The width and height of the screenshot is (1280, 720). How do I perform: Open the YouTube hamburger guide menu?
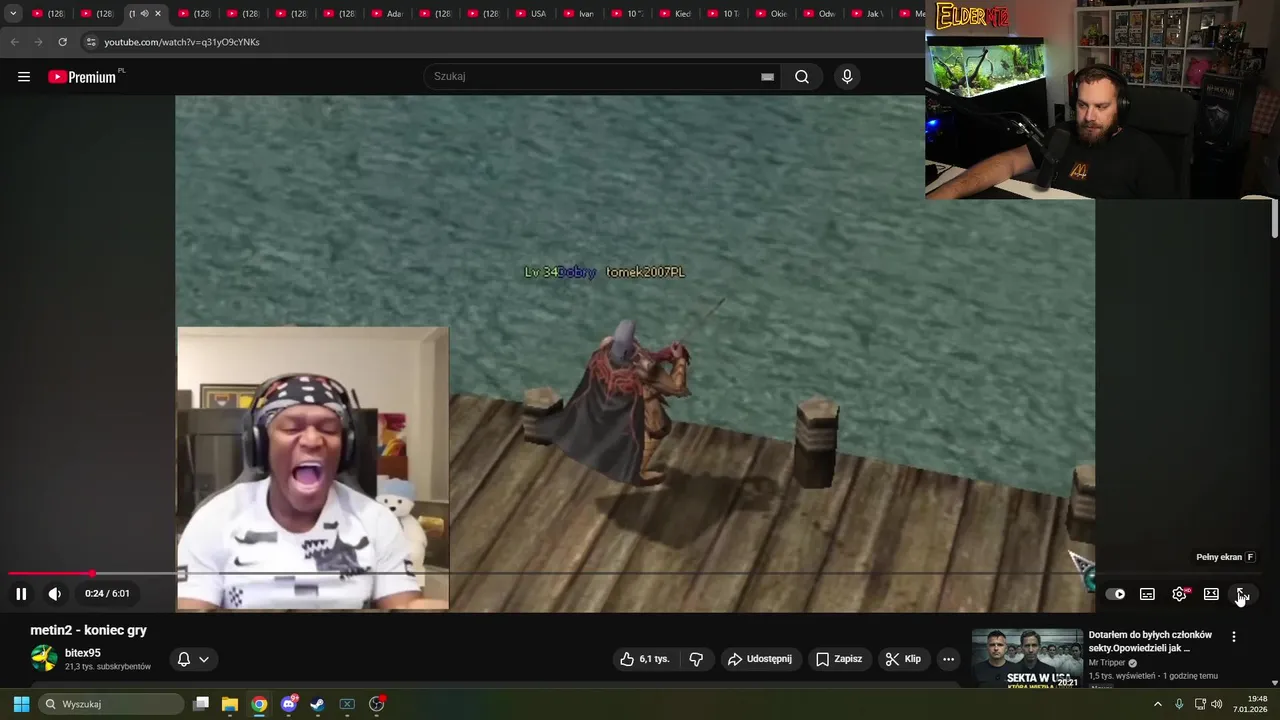tap(24, 77)
